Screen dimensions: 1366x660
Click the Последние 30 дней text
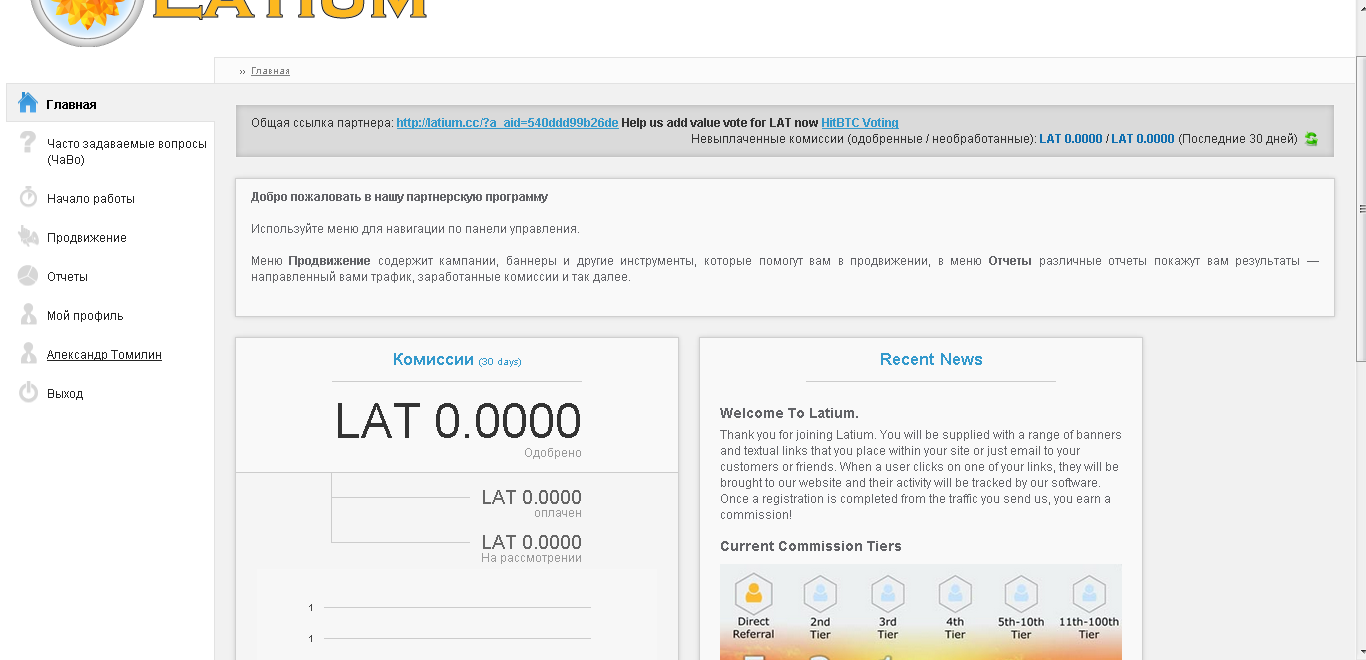pos(1238,139)
